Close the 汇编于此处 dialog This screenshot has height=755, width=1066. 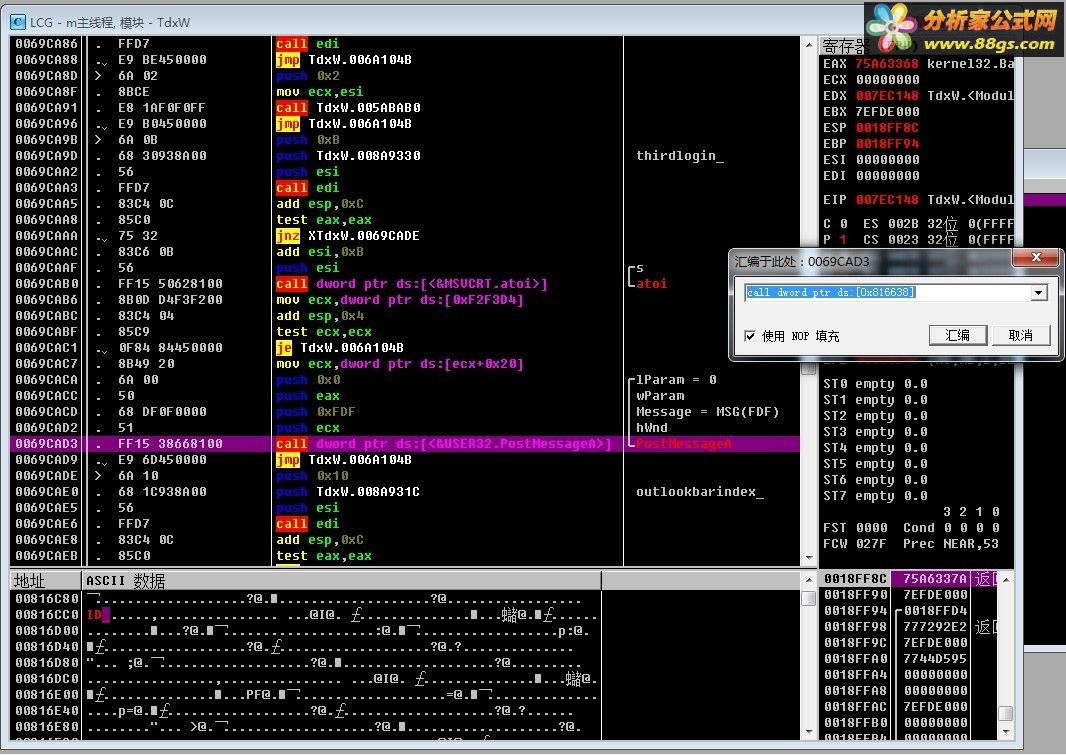pos(1035,258)
